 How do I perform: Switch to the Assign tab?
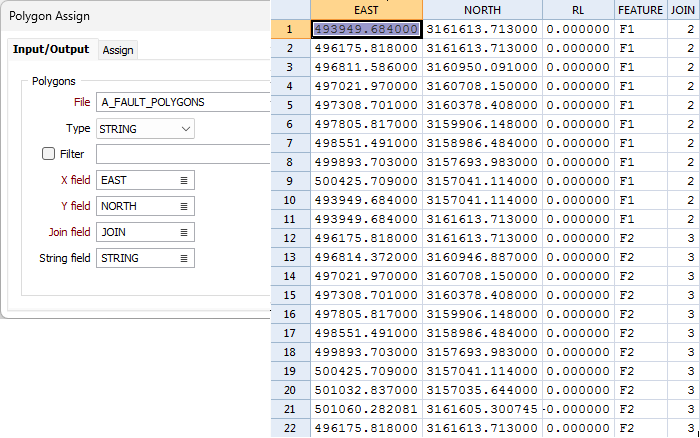coord(118,50)
